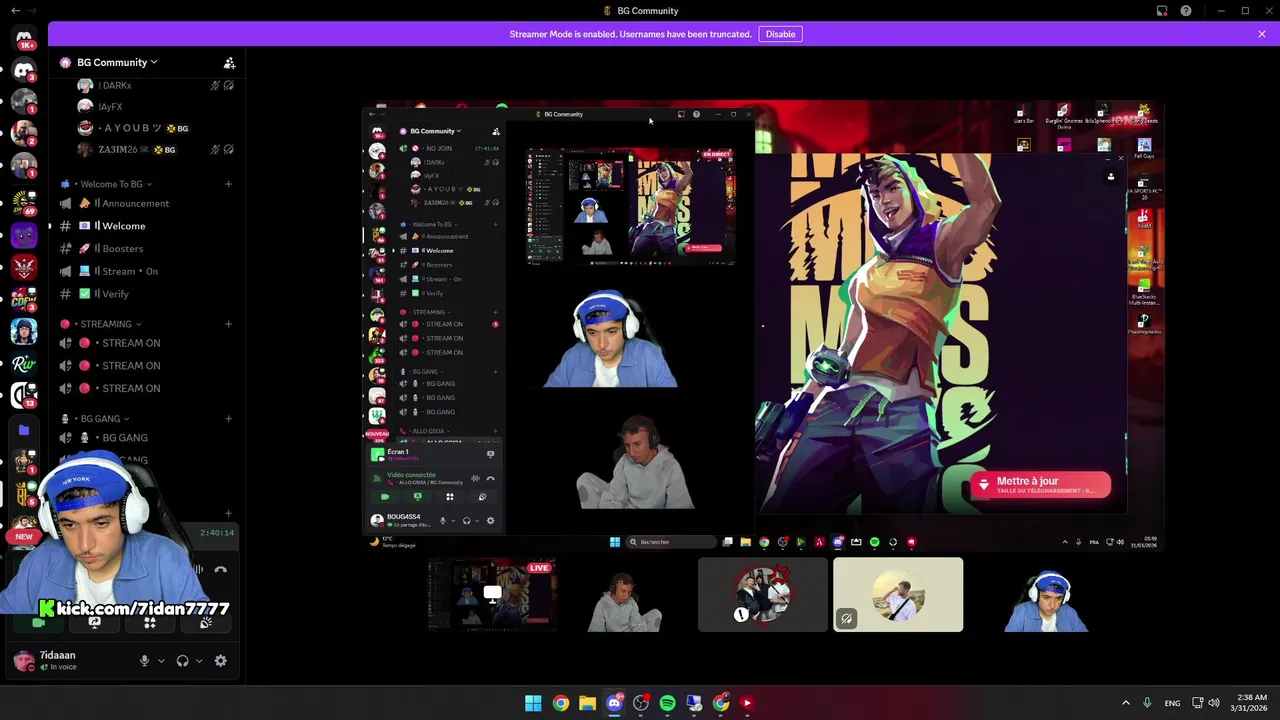Open Help icon in title bar

point(1186,11)
